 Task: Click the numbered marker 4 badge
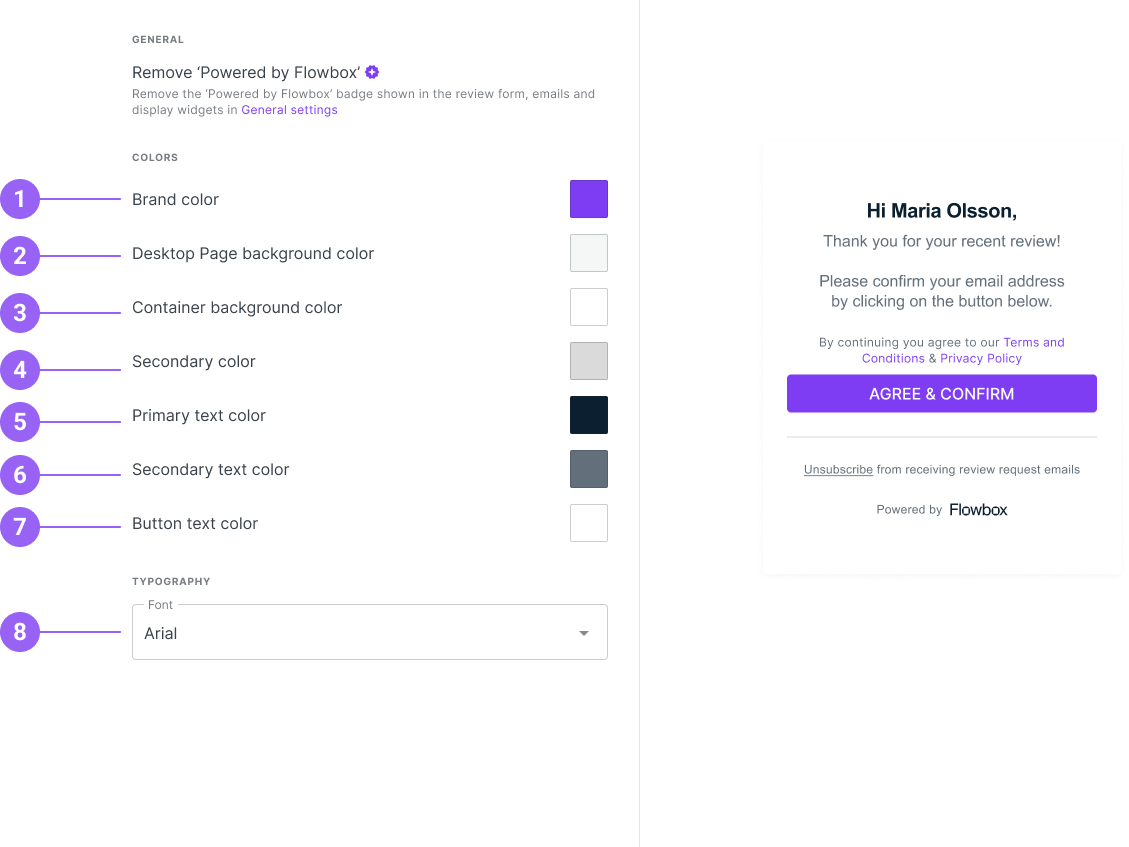pyautogui.click(x=20, y=370)
